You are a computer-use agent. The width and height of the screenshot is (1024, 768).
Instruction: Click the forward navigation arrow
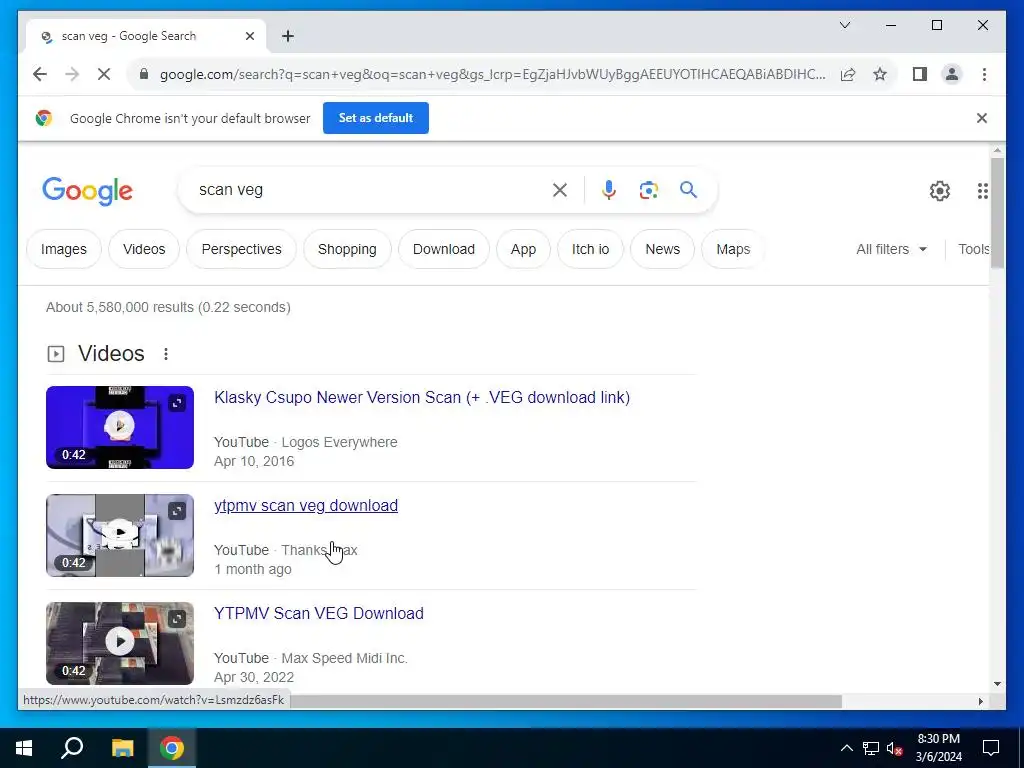(x=72, y=74)
